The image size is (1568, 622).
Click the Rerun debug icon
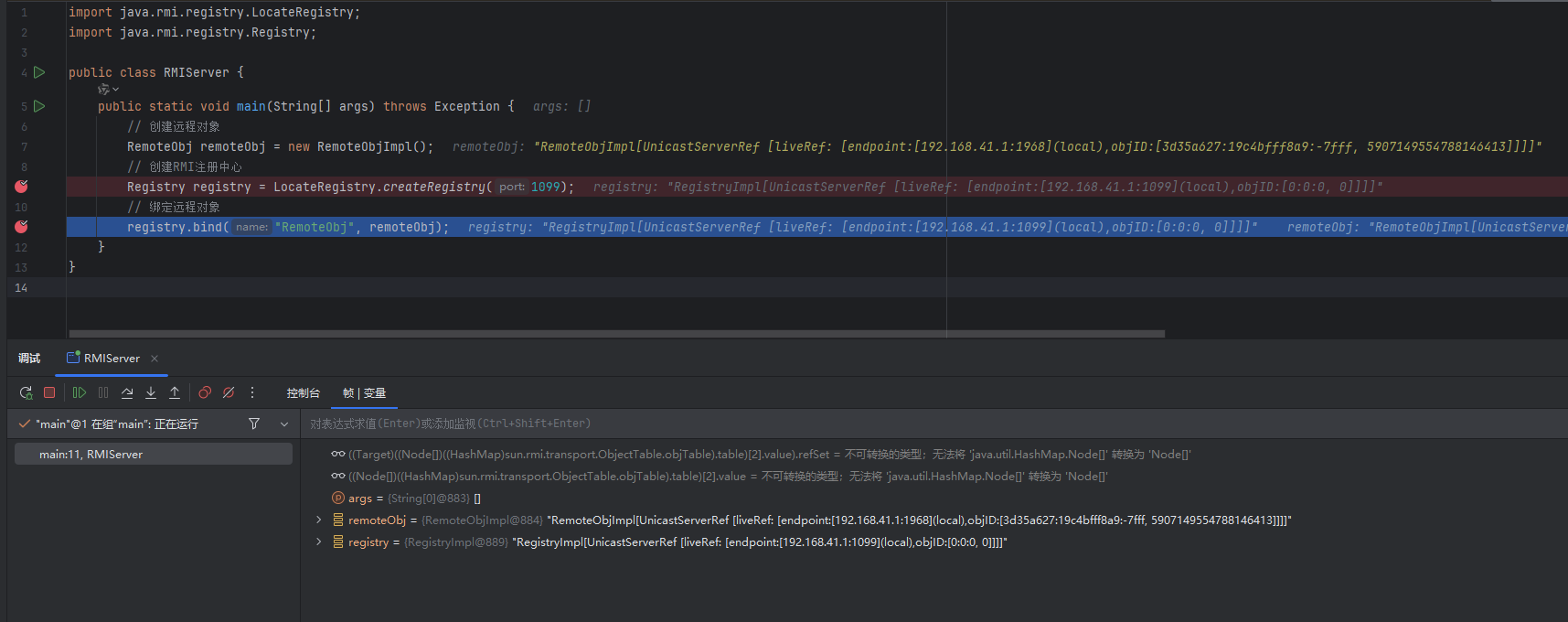(26, 392)
